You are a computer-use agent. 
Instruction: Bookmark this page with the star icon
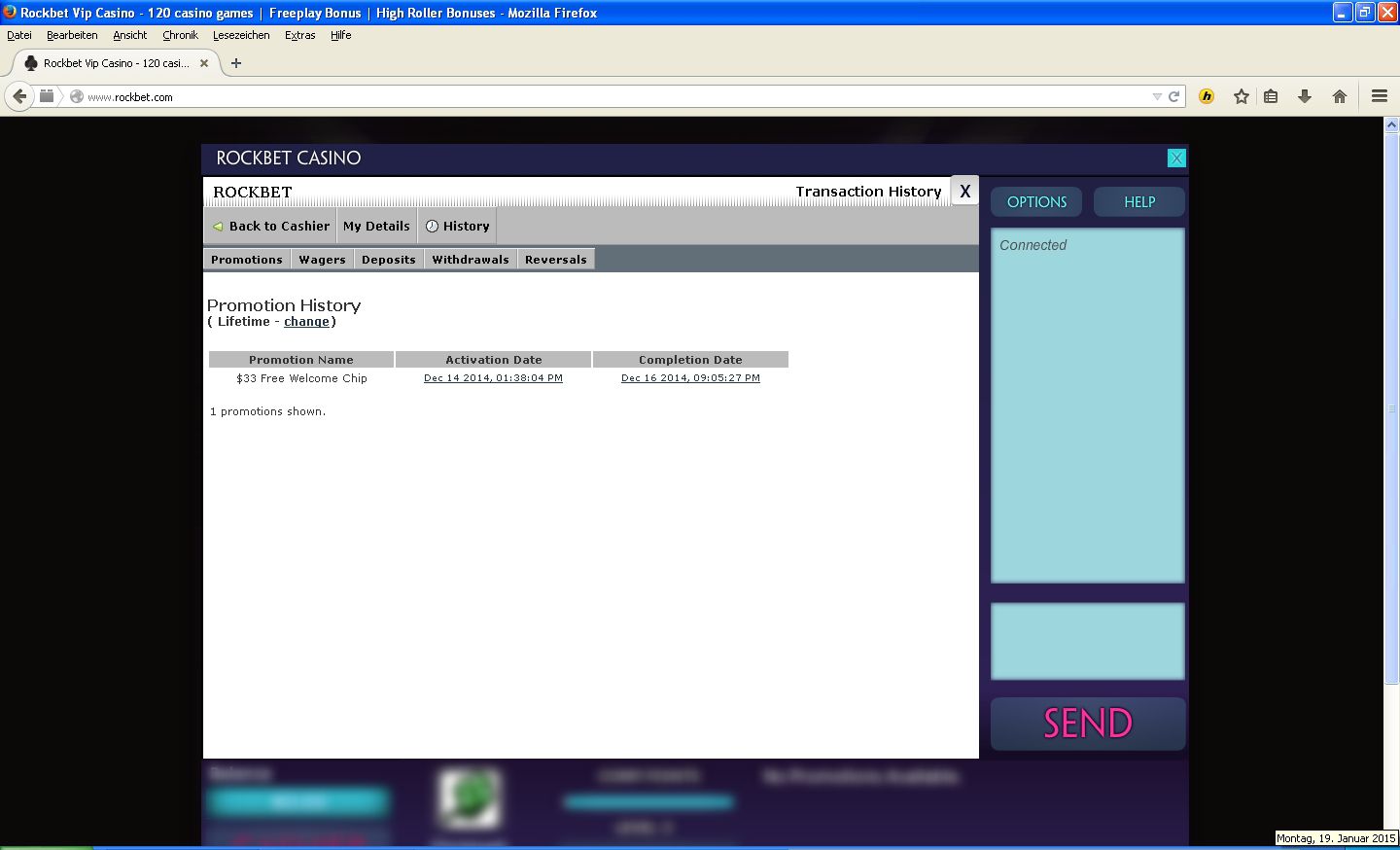point(1242,96)
